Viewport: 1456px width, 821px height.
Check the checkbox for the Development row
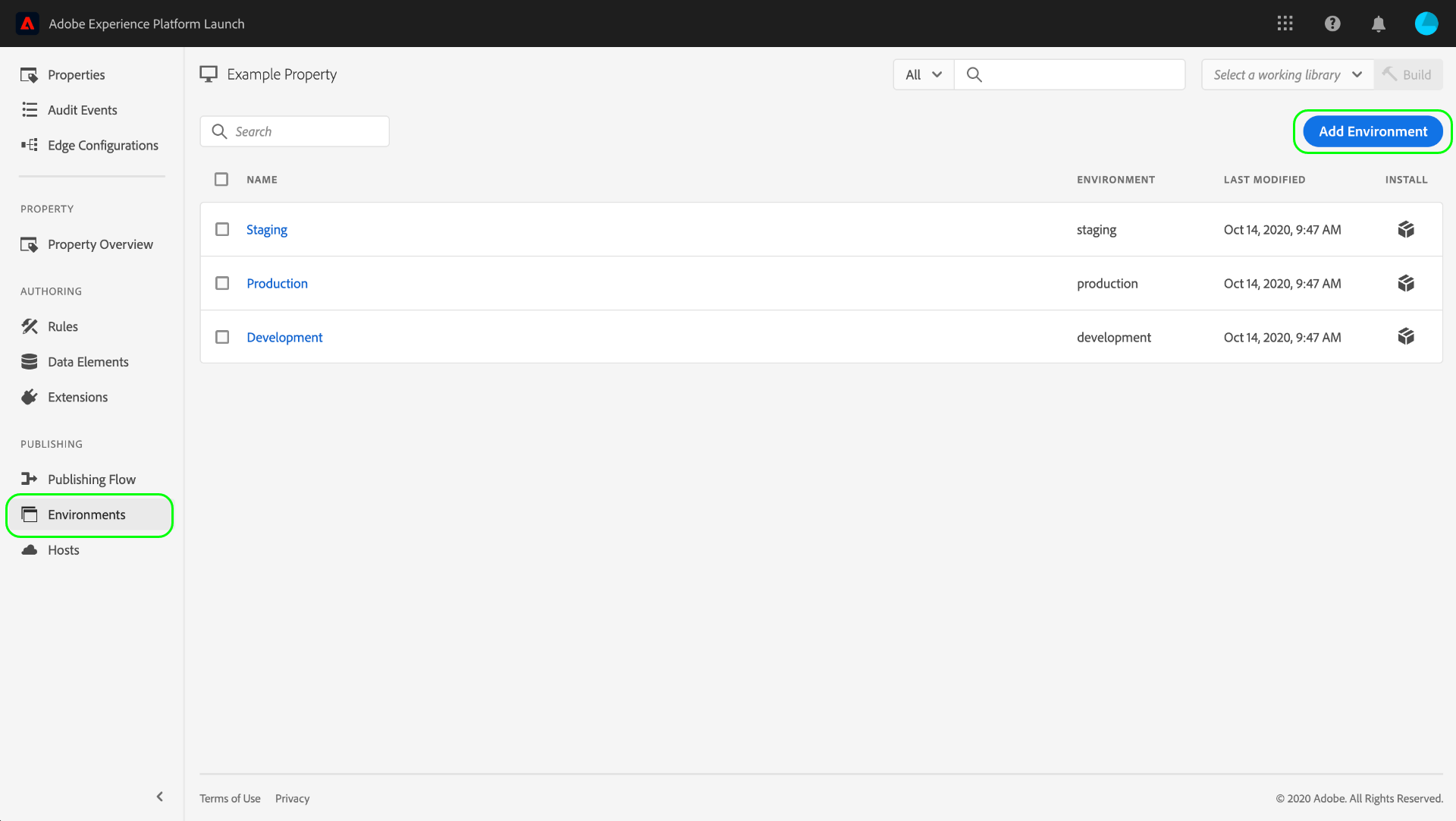222,337
